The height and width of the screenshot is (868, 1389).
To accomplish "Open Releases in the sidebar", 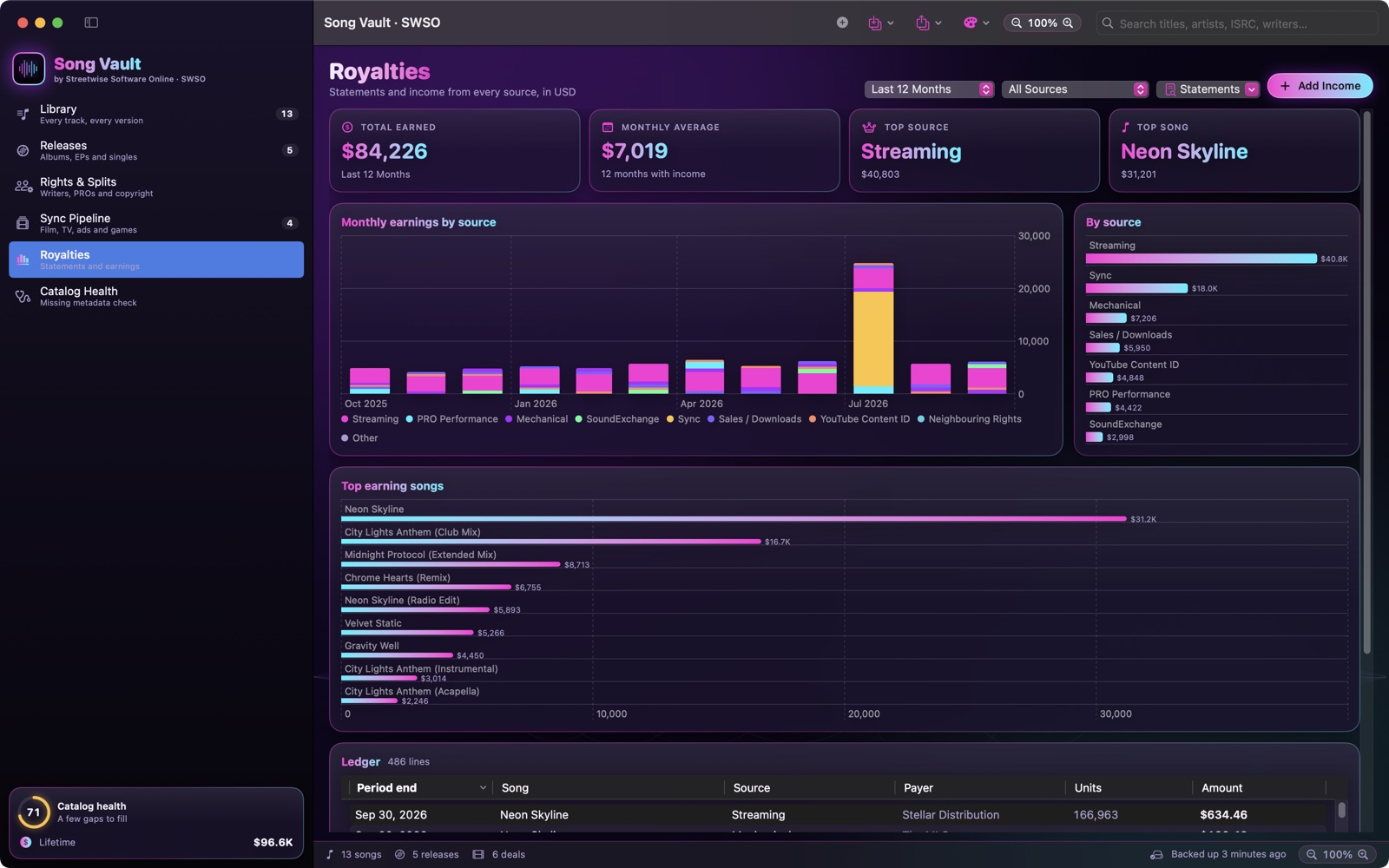I will [x=156, y=150].
